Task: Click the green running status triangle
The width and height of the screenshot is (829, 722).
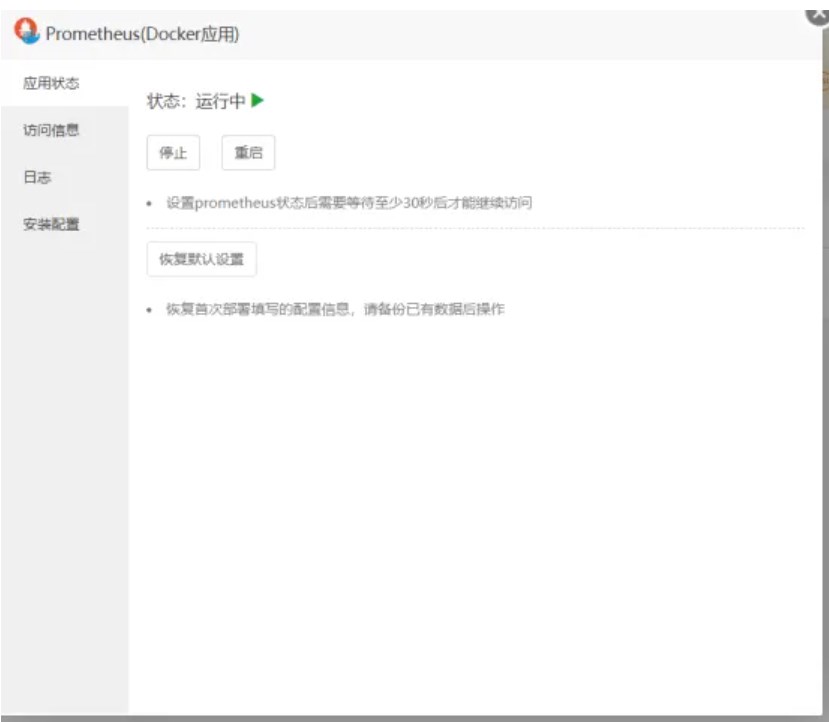Action: coord(258,100)
